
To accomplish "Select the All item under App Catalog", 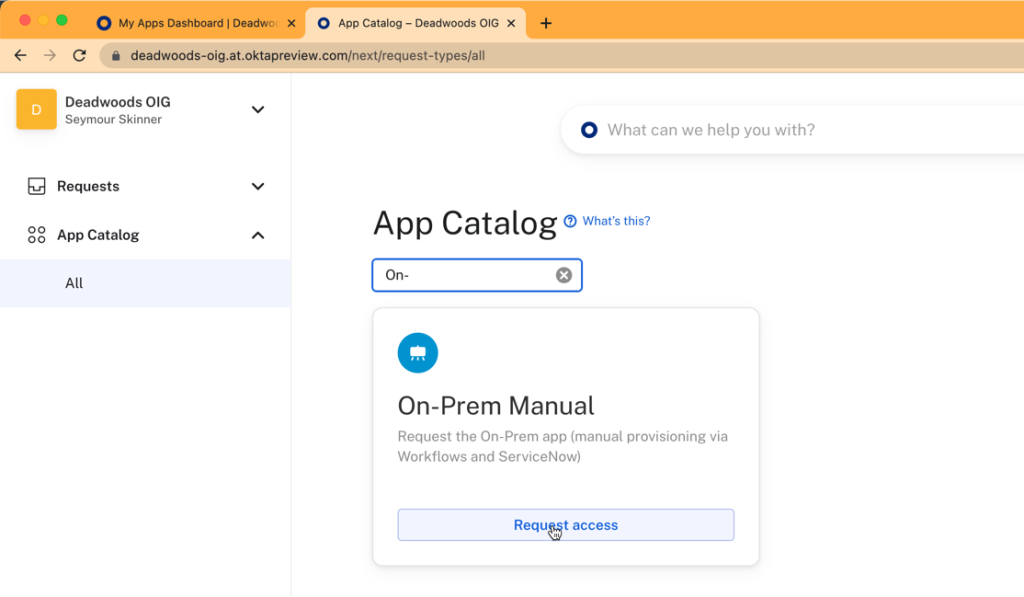I will pos(73,283).
